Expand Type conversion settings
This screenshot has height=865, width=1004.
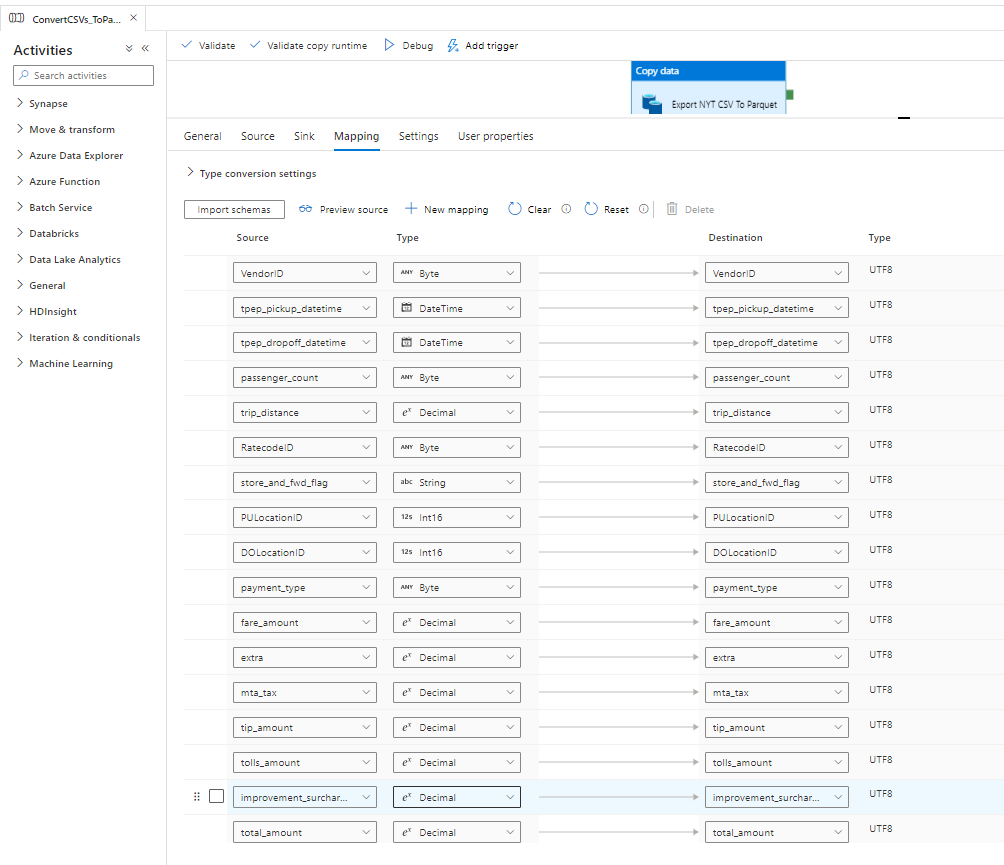(x=190, y=172)
